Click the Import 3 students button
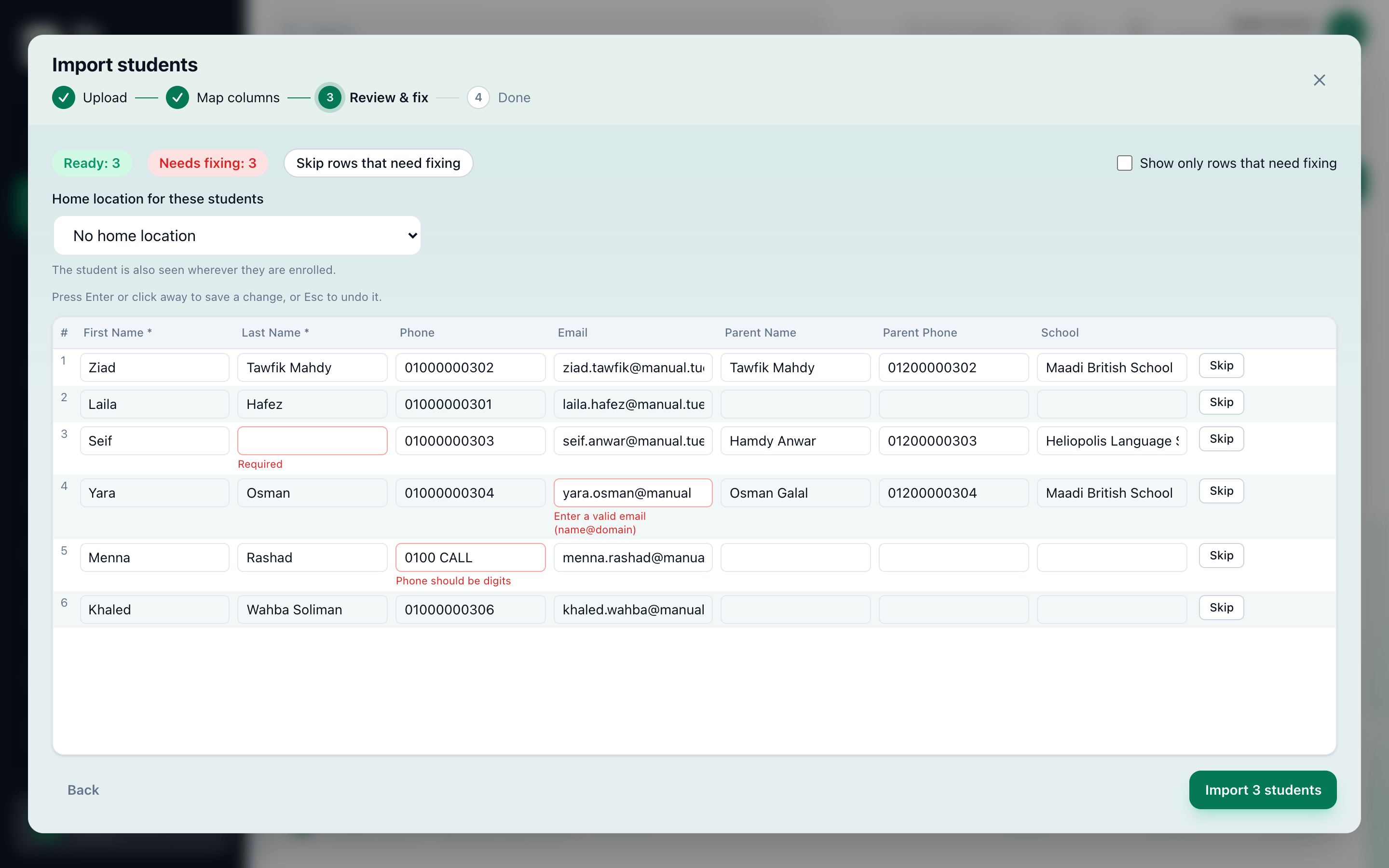Viewport: 1389px width, 868px height. 1263,790
